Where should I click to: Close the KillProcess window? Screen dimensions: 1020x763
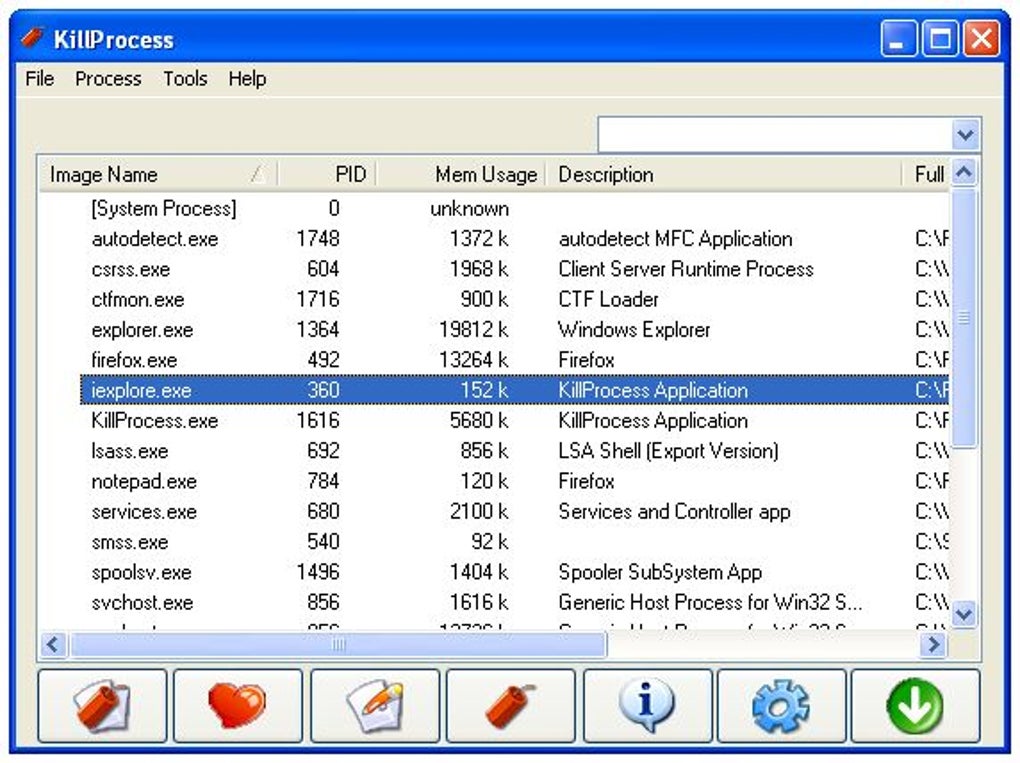(x=982, y=38)
